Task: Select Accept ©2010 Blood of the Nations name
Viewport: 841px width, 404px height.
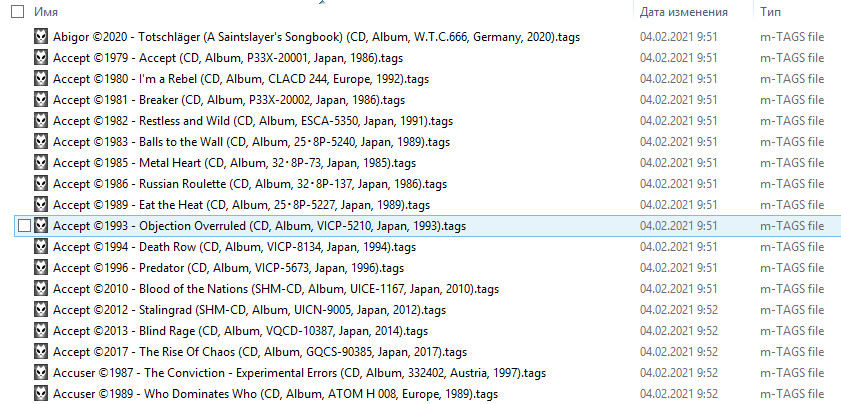Action: 276,289
